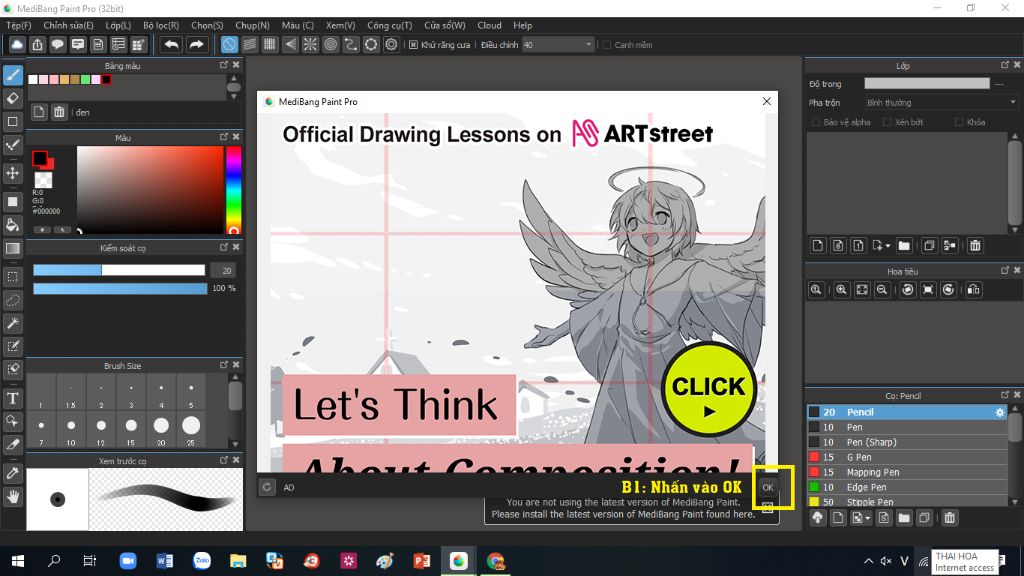Delete layer with trash icon in Lớp panel

(x=975, y=246)
